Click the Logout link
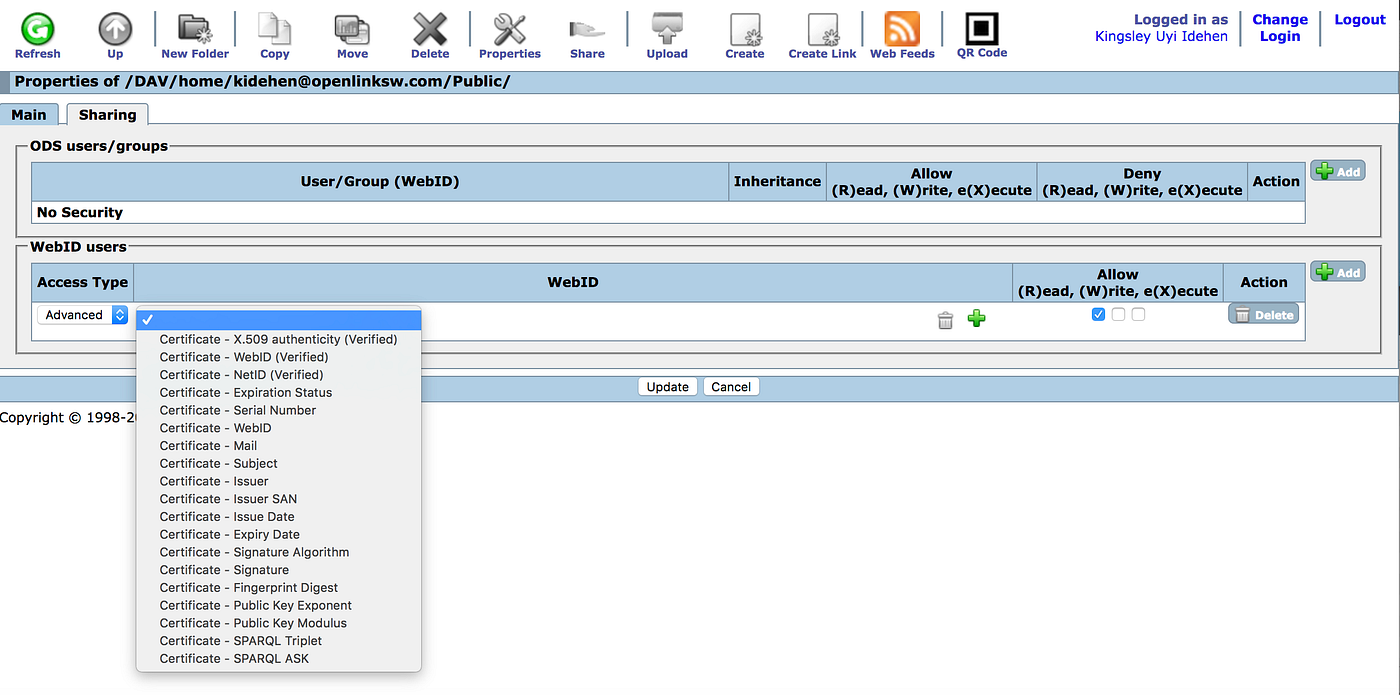The height and width of the screenshot is (695, 1400). tap(1359, 19)
